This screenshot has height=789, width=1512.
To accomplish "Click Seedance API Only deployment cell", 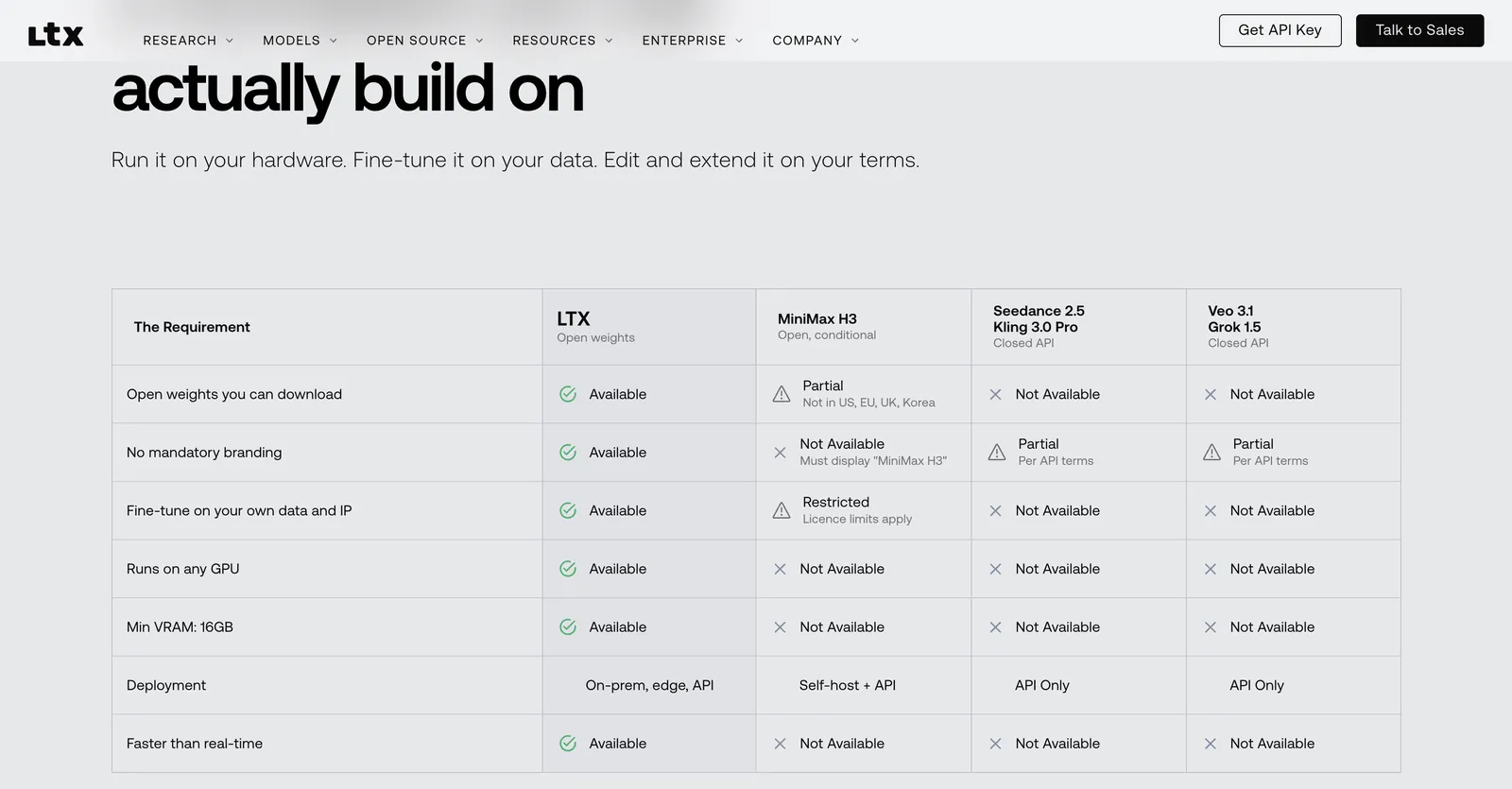I will tap(1079, 685).
